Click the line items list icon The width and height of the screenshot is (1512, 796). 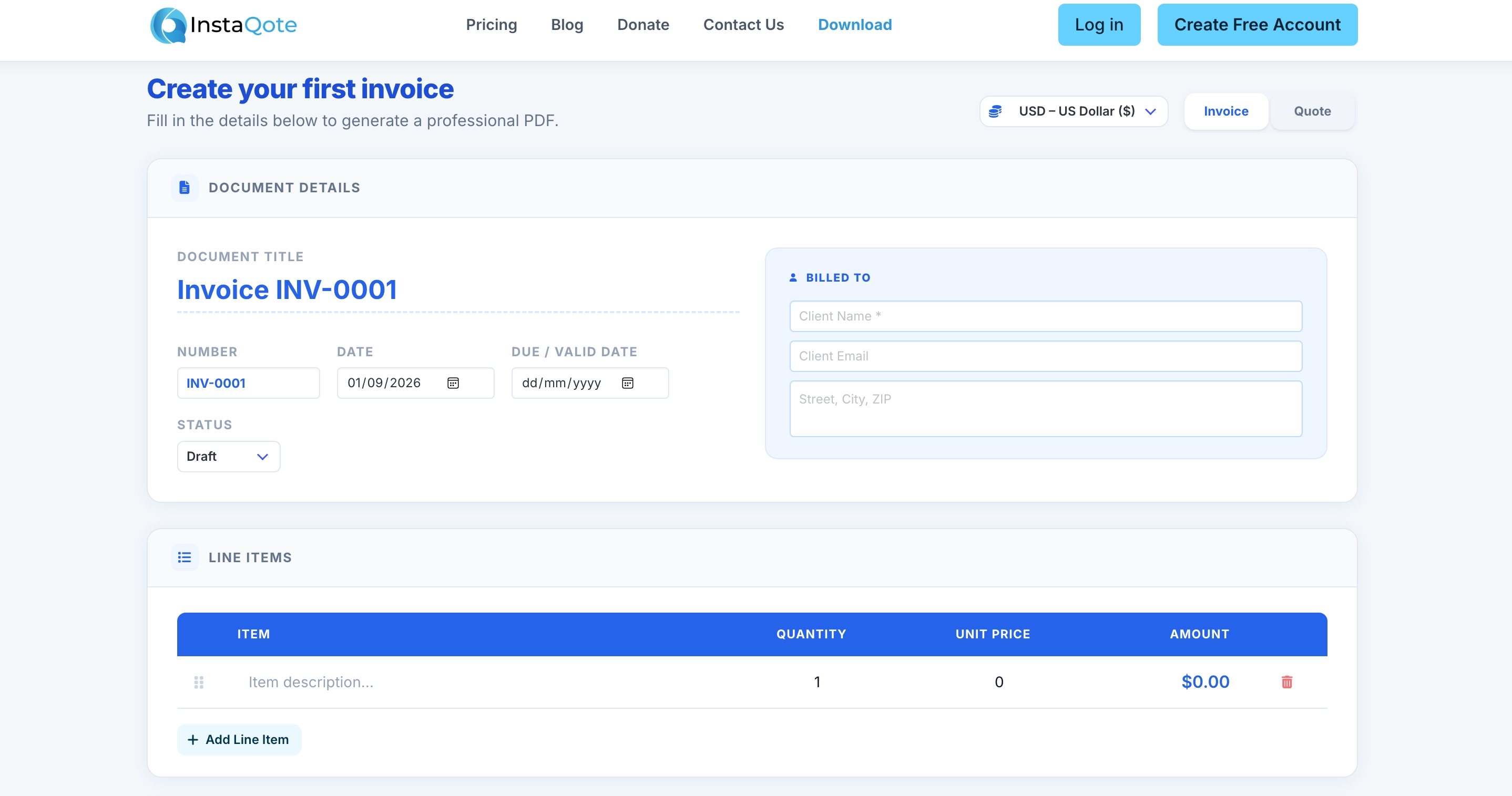tap(185, 557)
